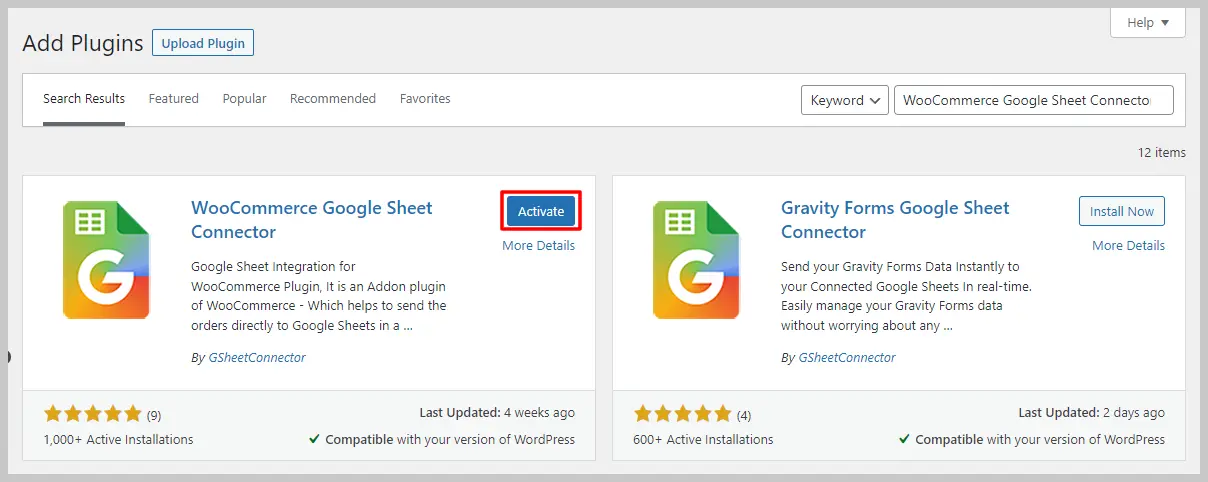The image size is (1208, 482).
Task: Open the Popular plugins tab
Action: tap(244, 99)
